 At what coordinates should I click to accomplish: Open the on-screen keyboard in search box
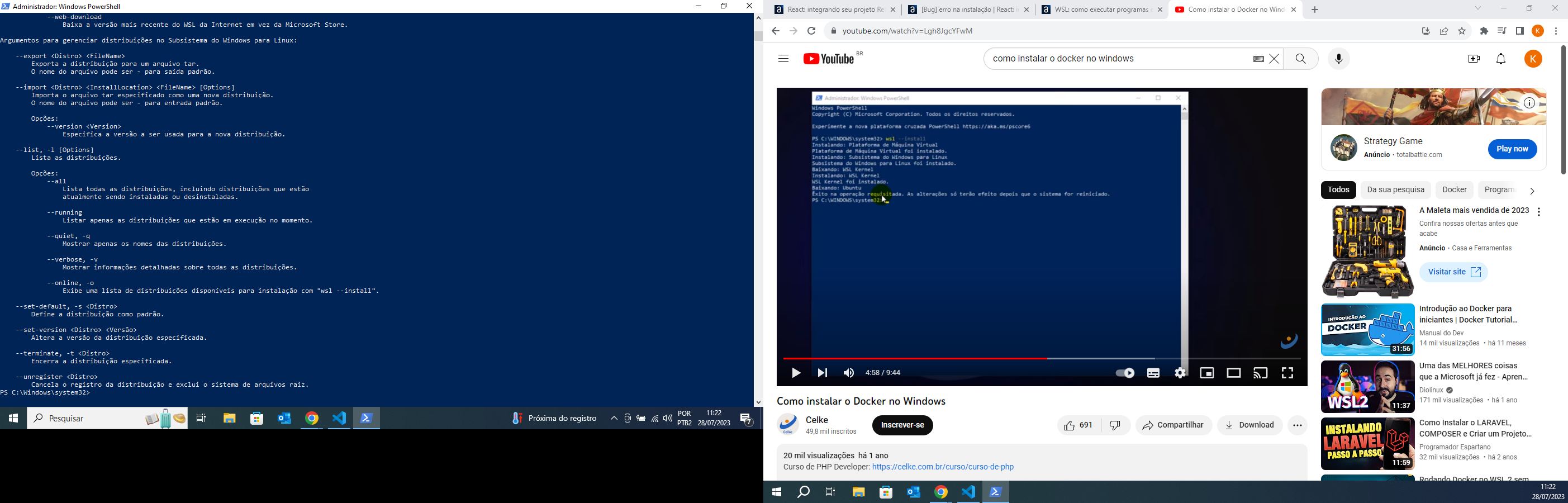[1258, 59]
